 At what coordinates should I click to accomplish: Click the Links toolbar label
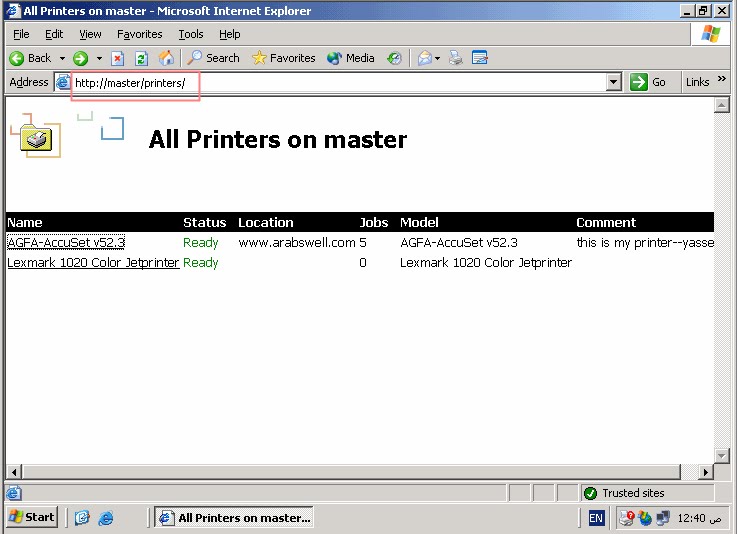698,82
